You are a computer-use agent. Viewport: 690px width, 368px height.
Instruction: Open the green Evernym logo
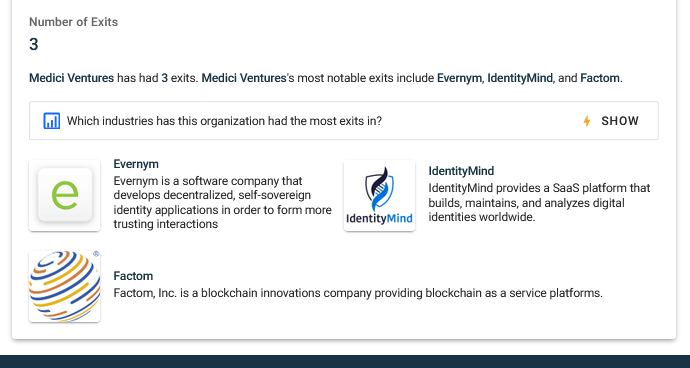point(65,195)
